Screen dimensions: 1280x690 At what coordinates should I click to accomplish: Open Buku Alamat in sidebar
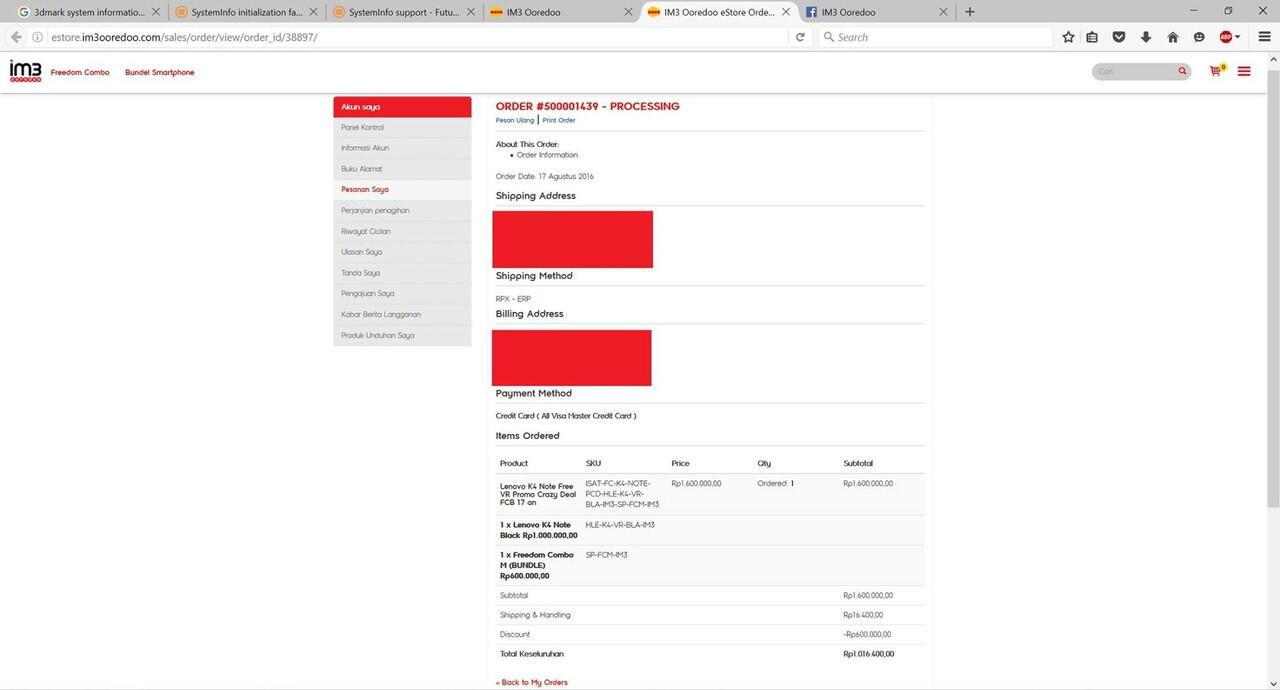pyautogui.click(x=402, y=169)
